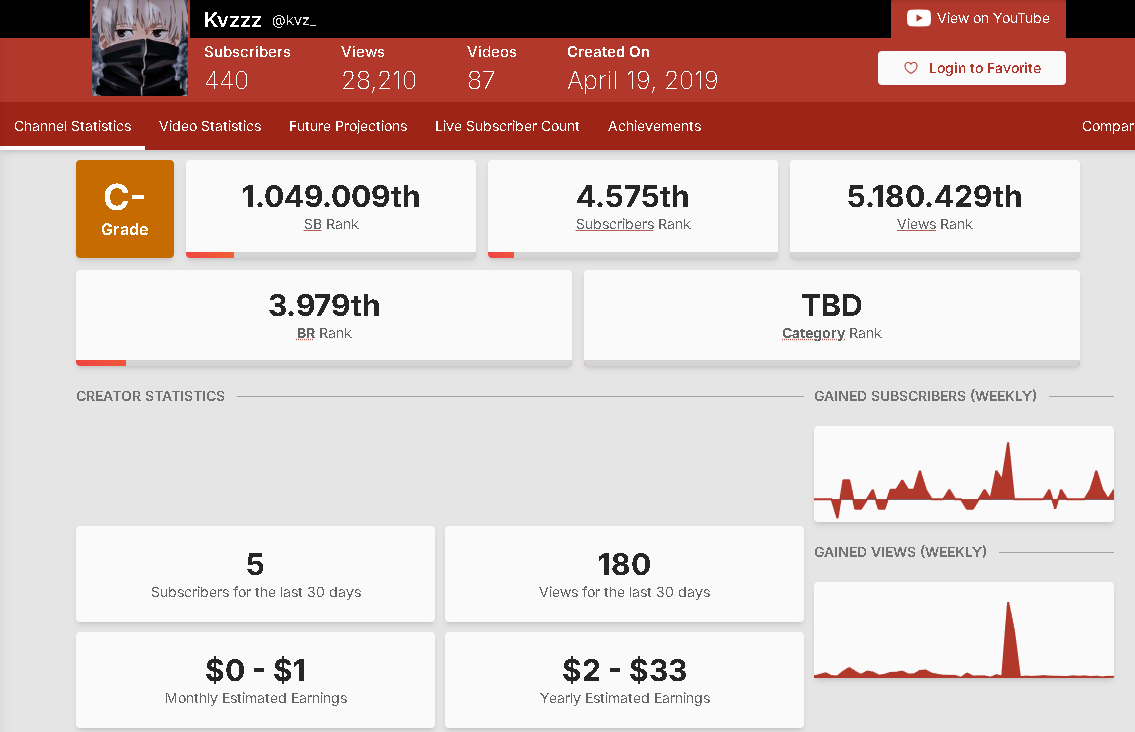Image resolution: width=1135 pixels, height=732 pixels.
Task: Click the Gained Subscribers weekly chart
Action: [x=963, y=474]
